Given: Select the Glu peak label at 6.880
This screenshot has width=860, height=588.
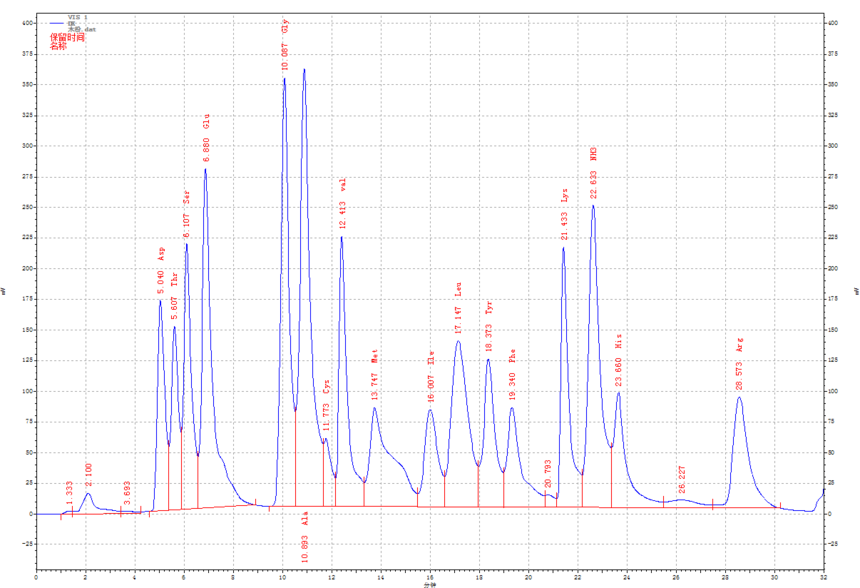Looking at the screenshot, I should 206,138.
